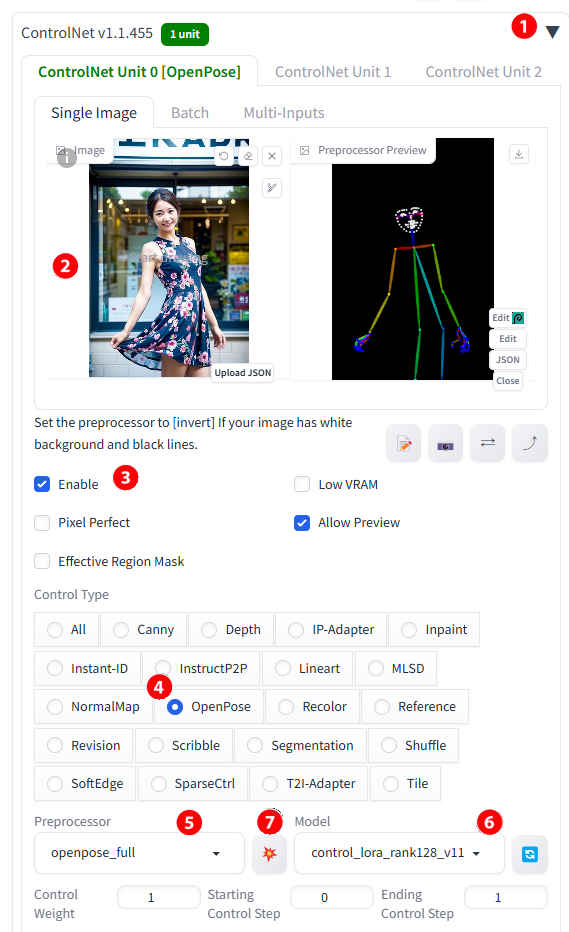Remove the uploaded input image
This screenshot has height=932, width=569.
pos(272,156)
